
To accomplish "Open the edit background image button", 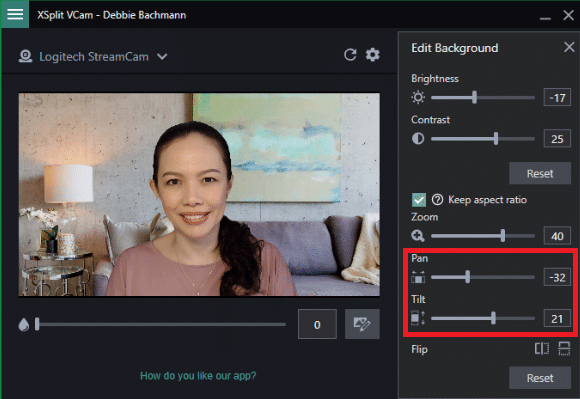I will (362, 324).
